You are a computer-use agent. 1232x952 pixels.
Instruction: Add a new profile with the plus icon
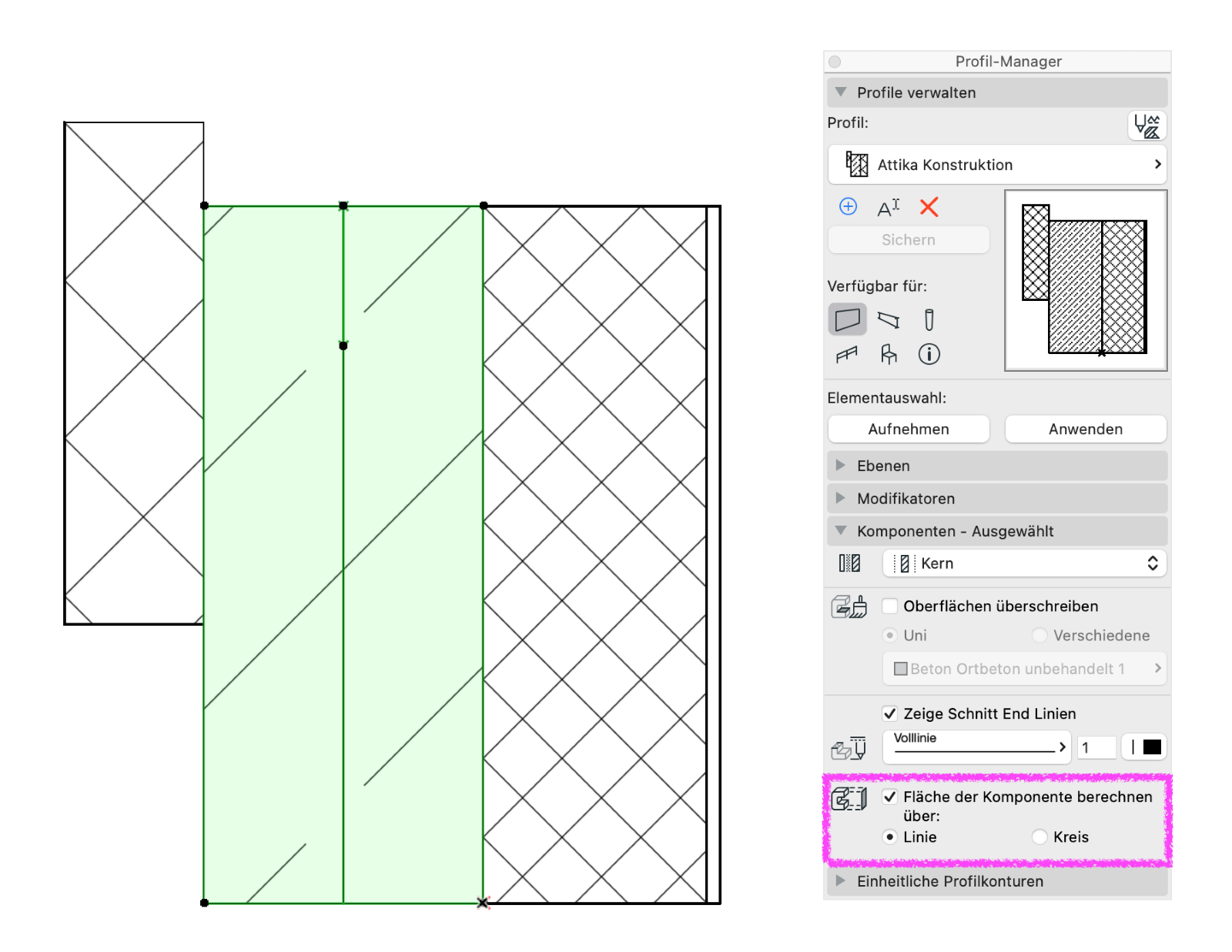(x=848, y=206)
